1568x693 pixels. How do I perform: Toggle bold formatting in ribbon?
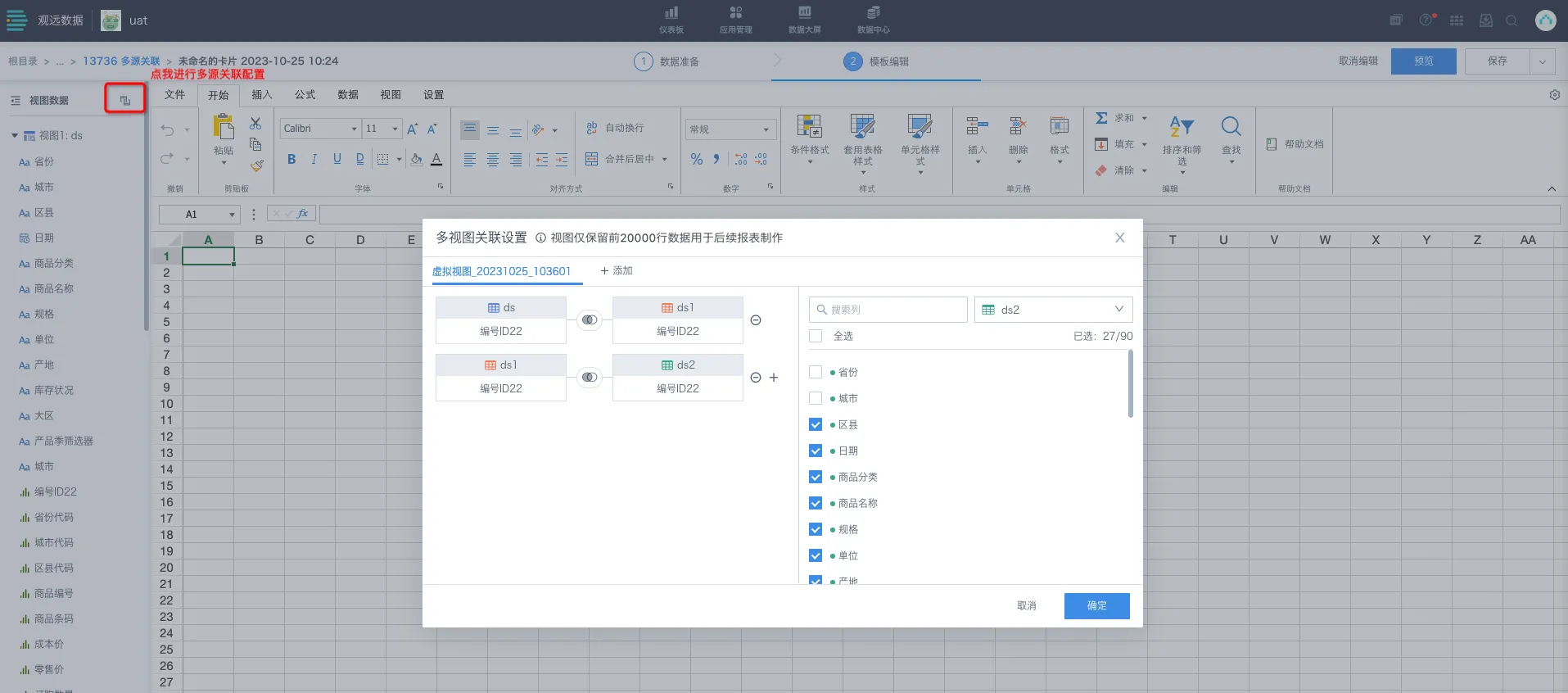tap(291, 159)
